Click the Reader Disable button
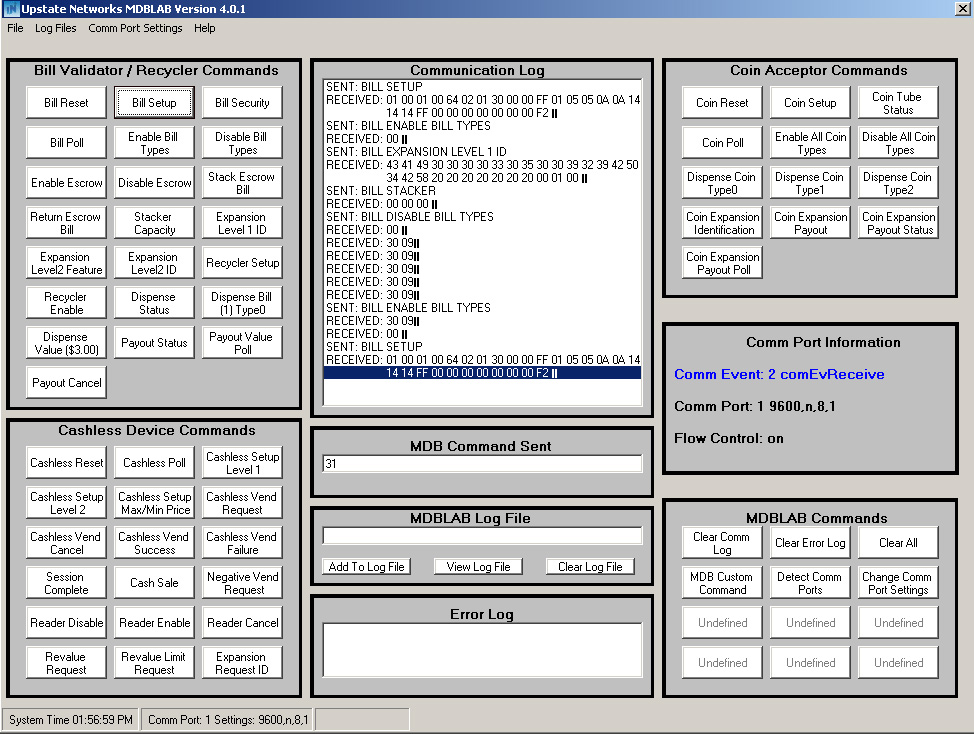The height and width of the screenshot is (734, 974). tap(66, 623)
